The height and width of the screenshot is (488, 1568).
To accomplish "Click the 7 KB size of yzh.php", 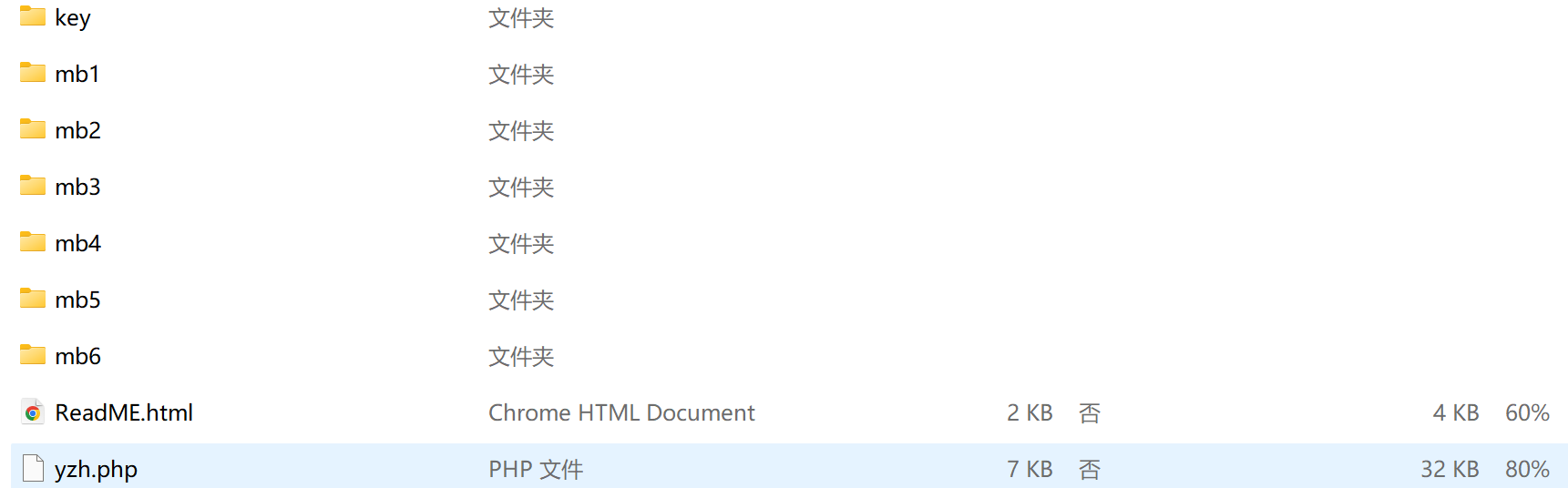I will coord(1030,469).
